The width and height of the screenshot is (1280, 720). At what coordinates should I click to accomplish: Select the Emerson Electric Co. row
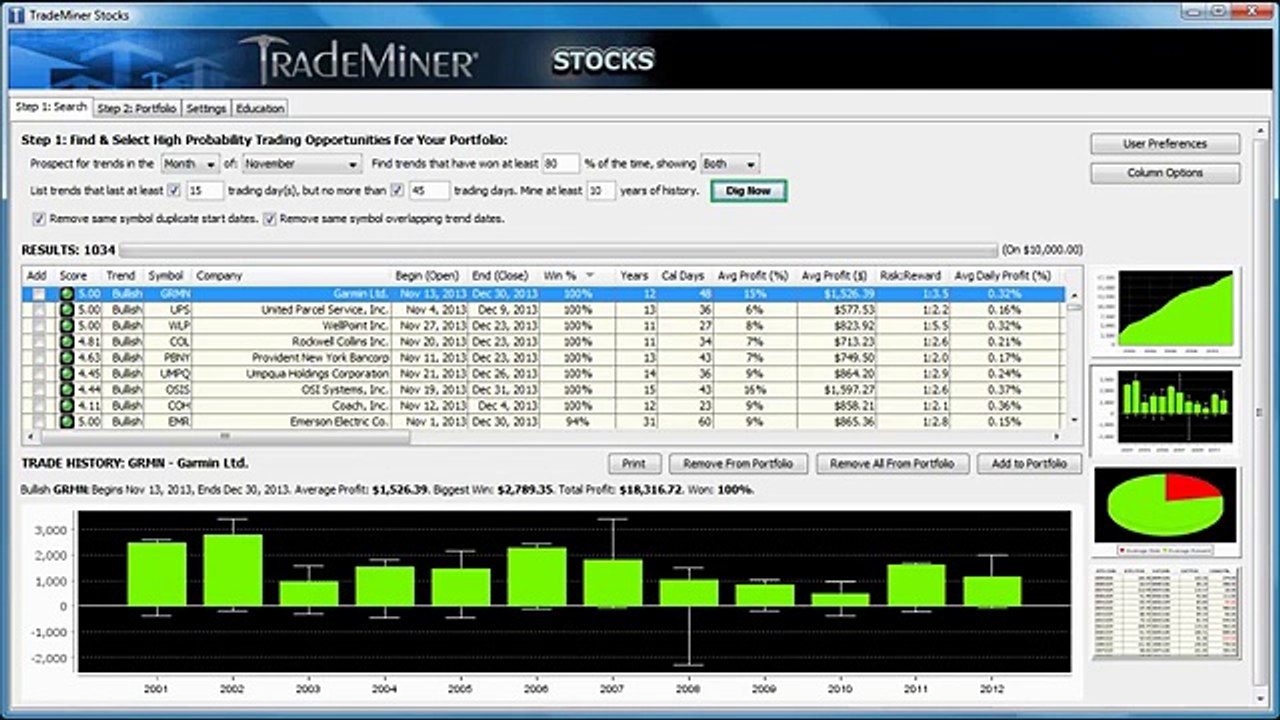pos(543,422)
